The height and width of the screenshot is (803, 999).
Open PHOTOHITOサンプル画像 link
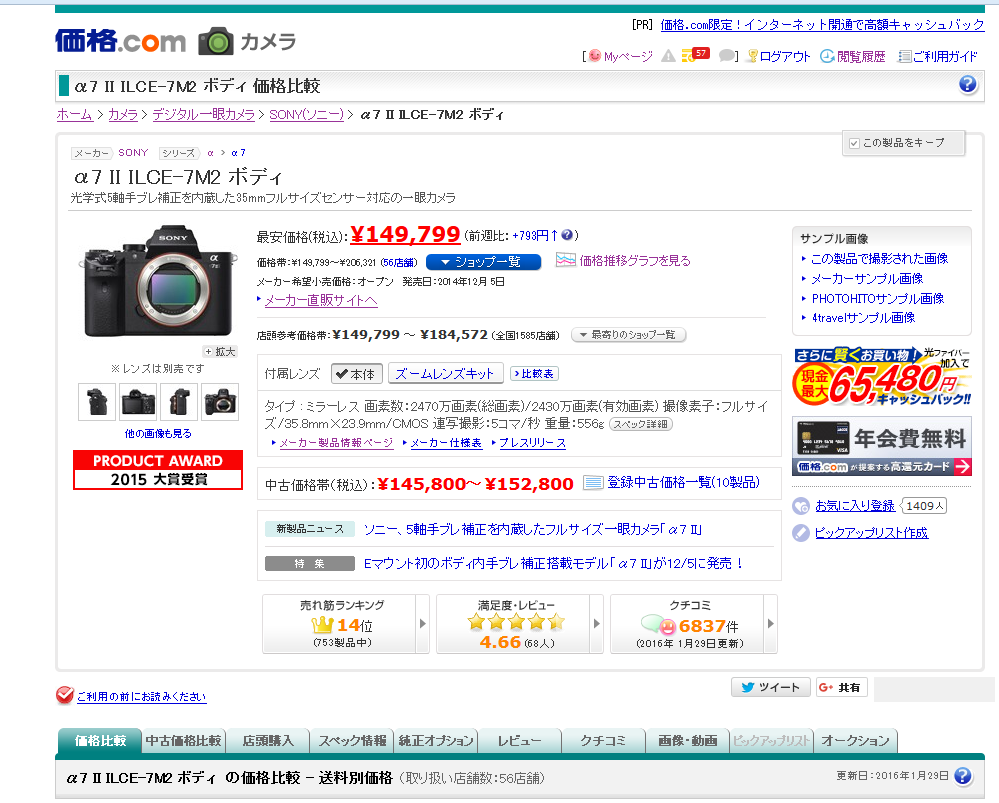877,298
